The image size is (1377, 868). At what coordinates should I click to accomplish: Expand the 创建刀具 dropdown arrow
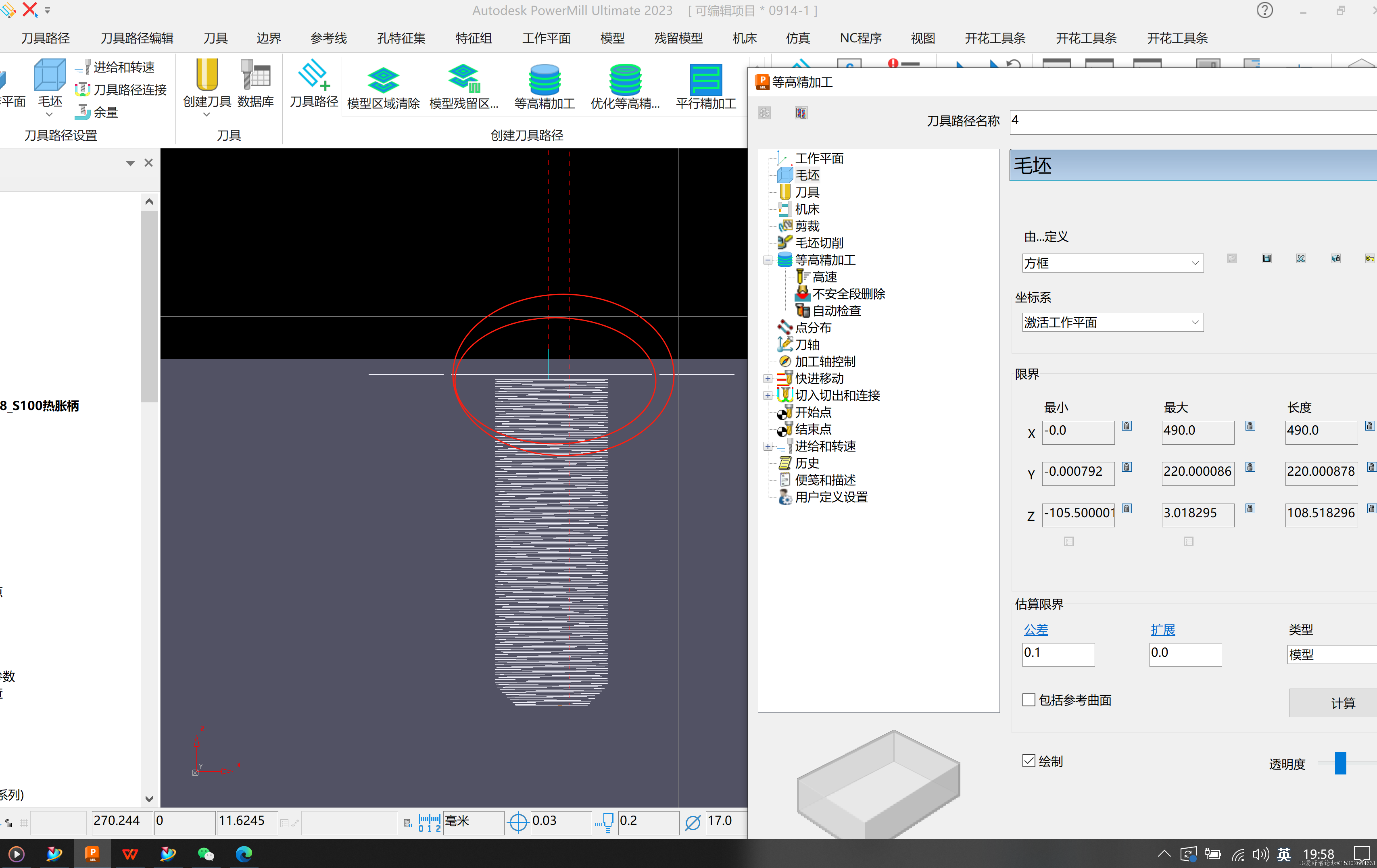pos(207,115)
